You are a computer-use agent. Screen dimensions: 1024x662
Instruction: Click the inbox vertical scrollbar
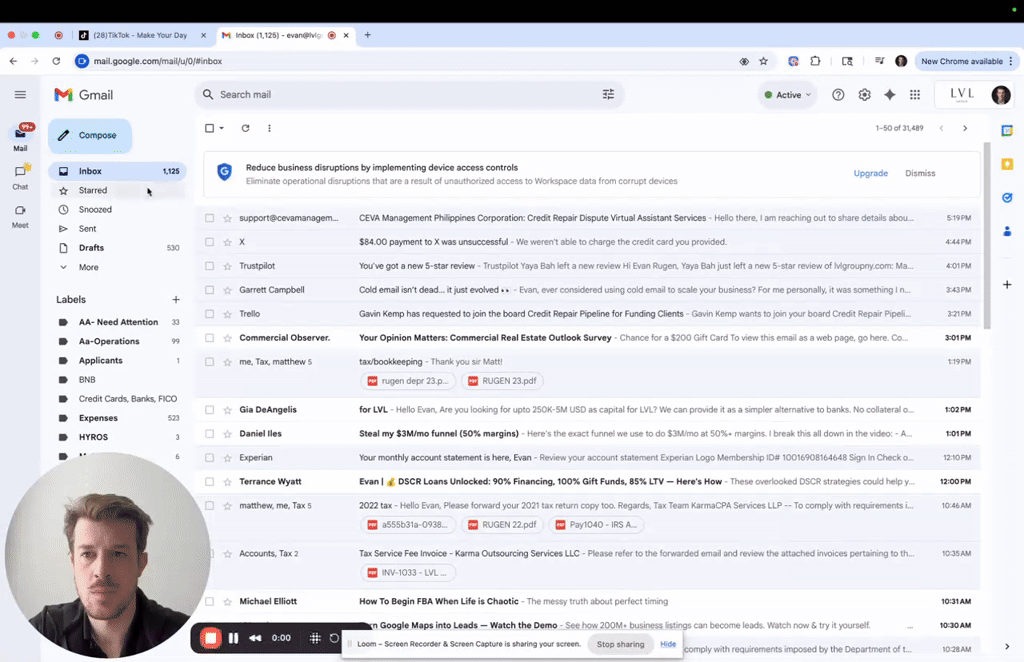click(x=987, y=235)
